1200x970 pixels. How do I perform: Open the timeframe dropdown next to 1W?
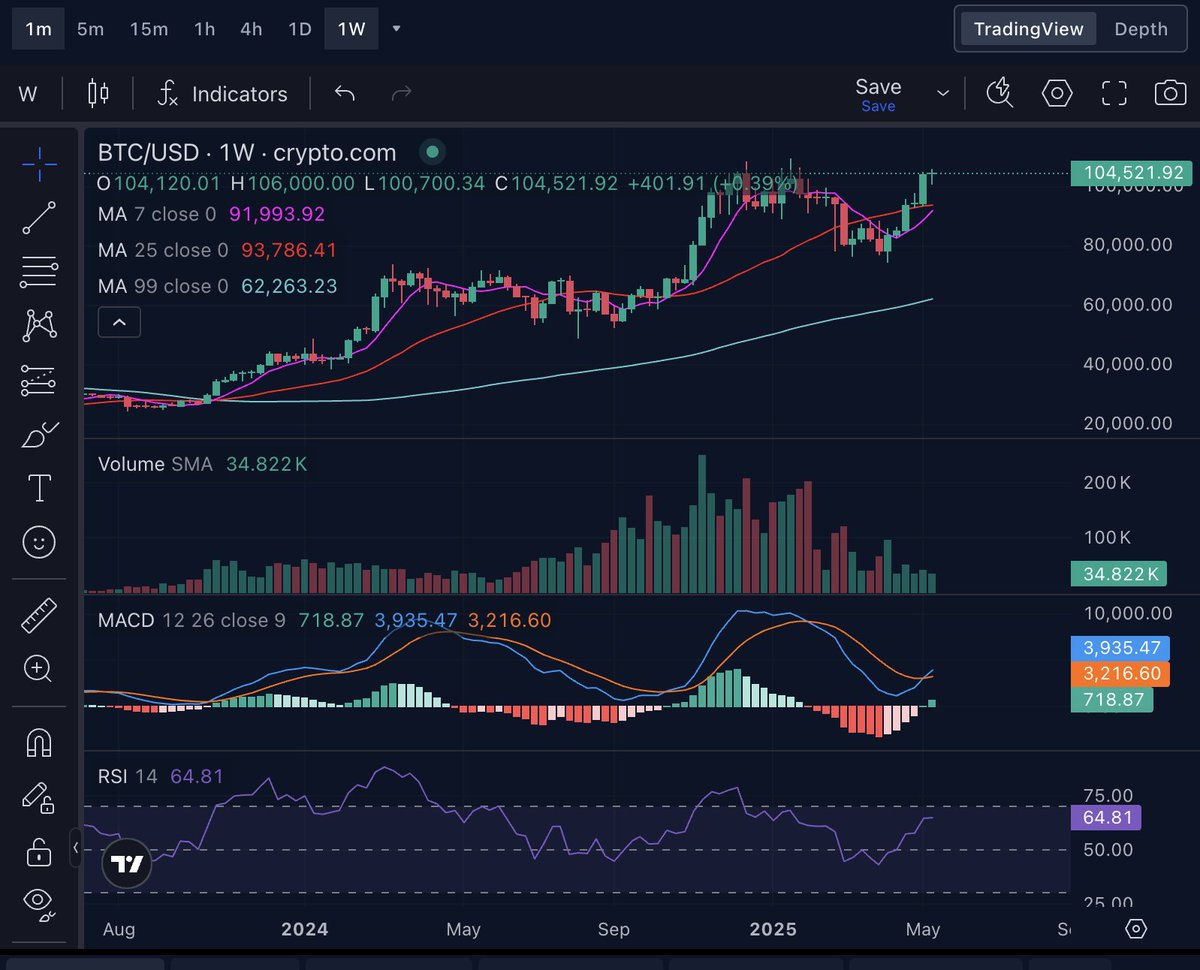[x=396, y=29]
